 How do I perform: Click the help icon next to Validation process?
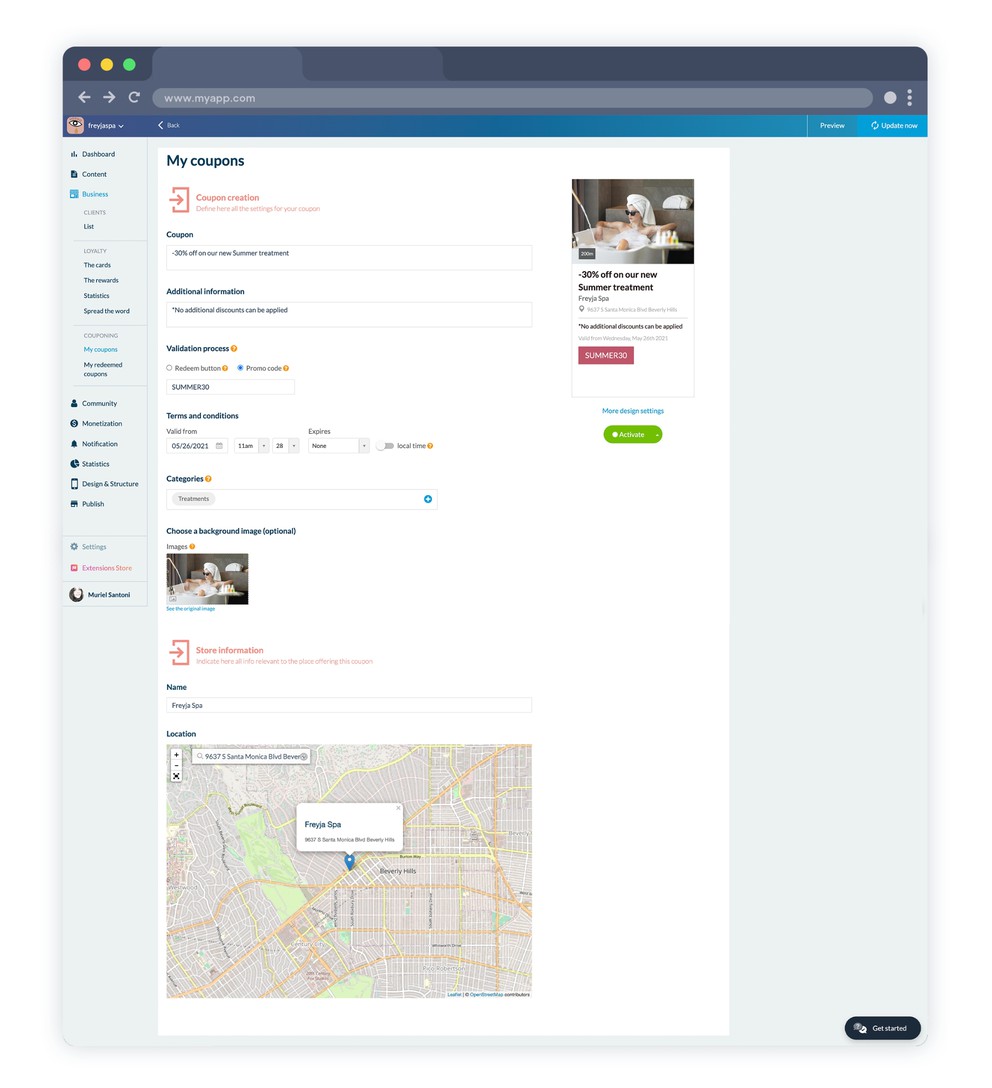coord(234,349)
